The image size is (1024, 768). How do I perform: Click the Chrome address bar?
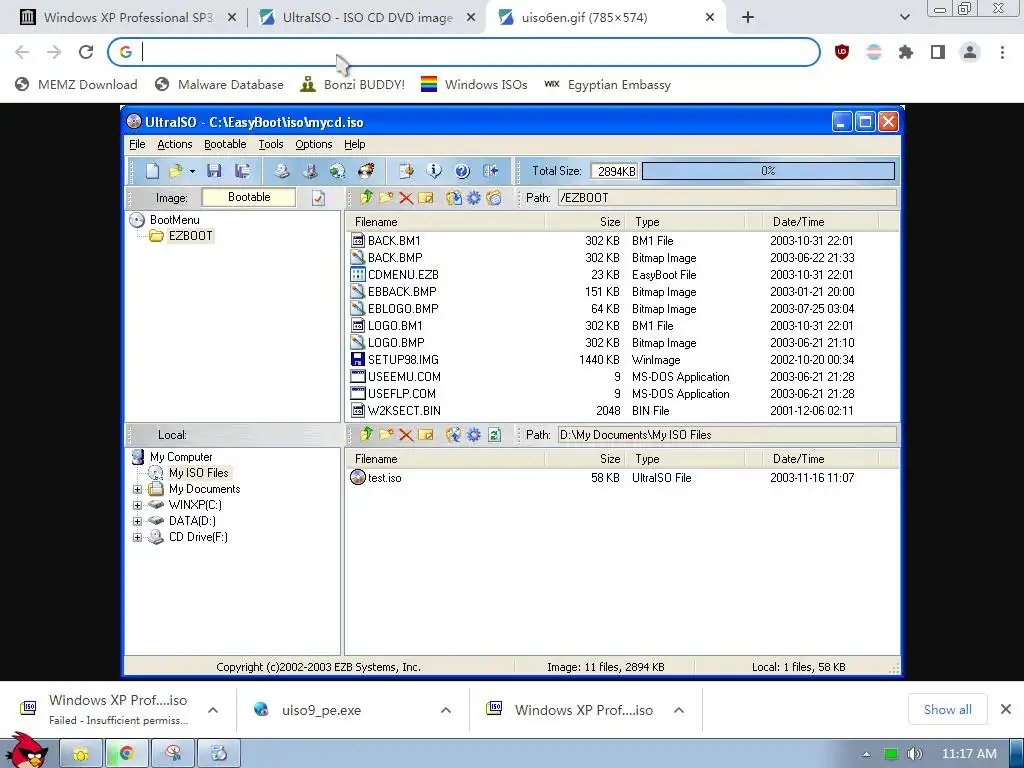coord(464,52)
